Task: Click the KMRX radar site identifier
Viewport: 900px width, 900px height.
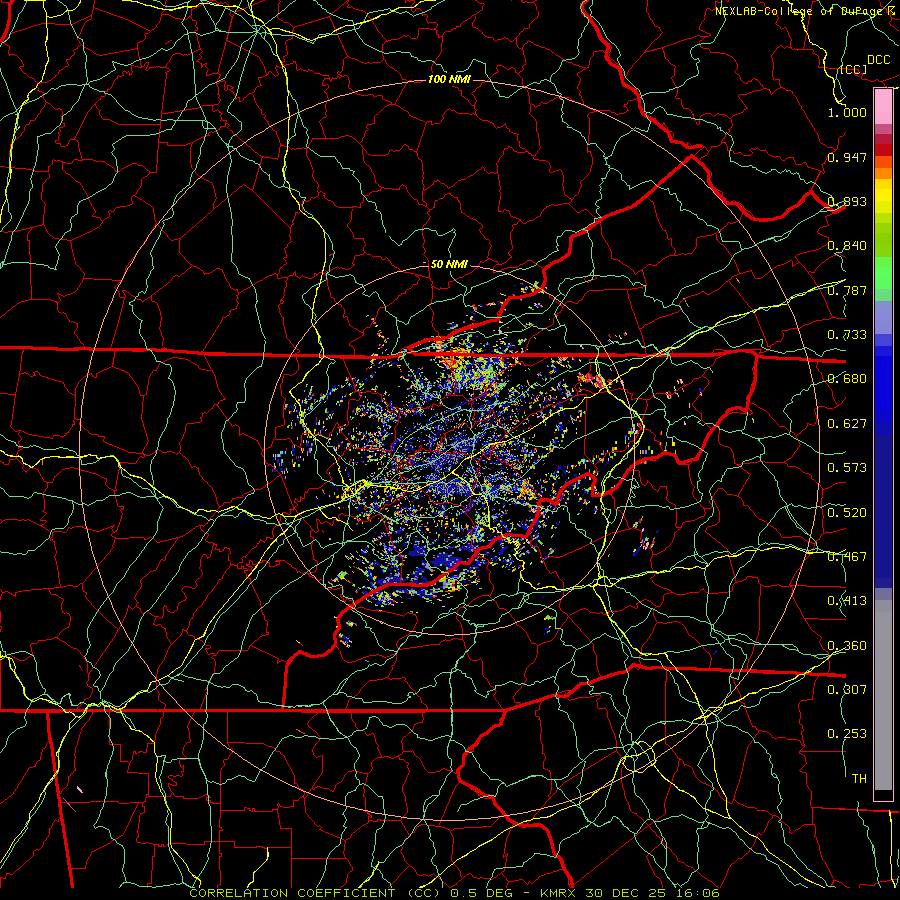Action: tap(560, 893)
